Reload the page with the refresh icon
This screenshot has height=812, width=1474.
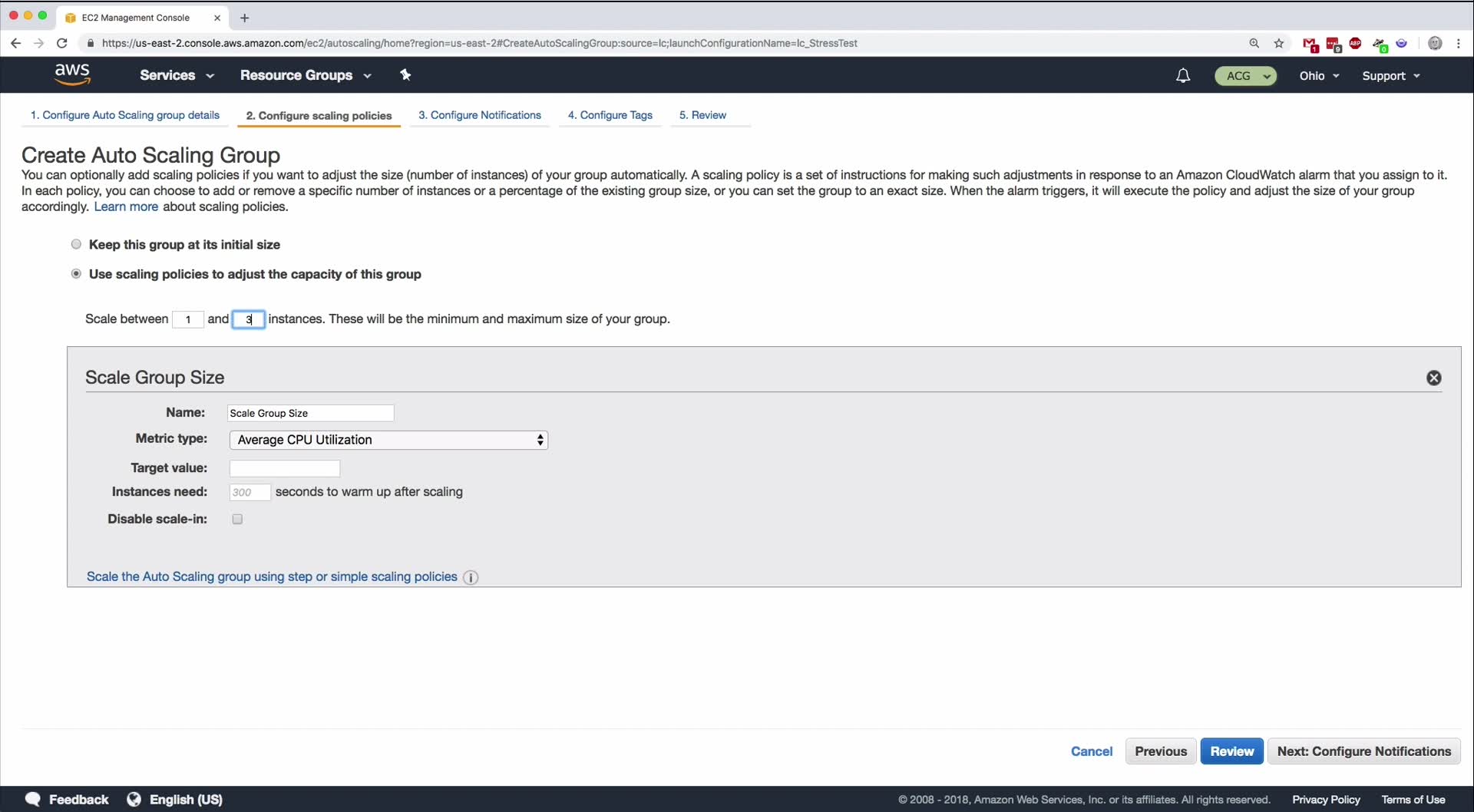[x=62, y=43]
